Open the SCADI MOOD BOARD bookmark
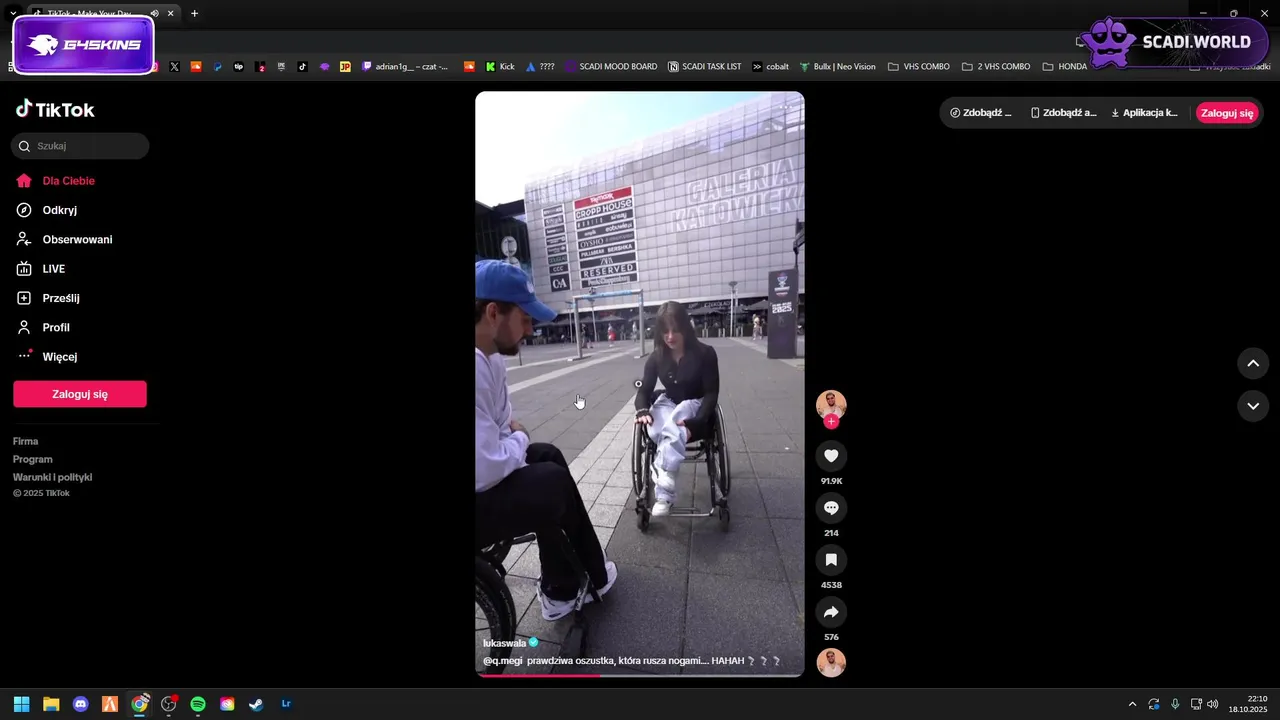 611,67
